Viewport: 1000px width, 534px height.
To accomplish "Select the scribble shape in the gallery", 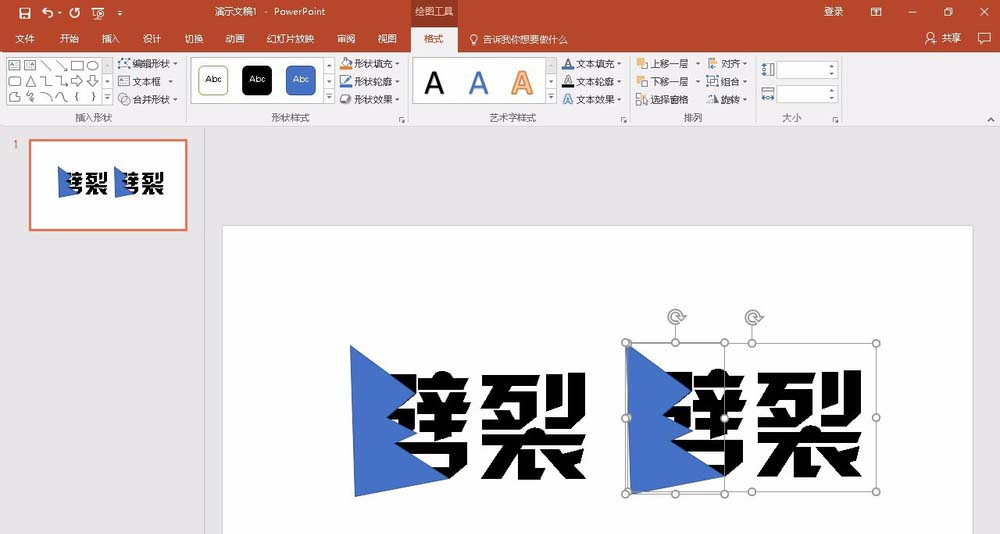I will click(30, 97).
